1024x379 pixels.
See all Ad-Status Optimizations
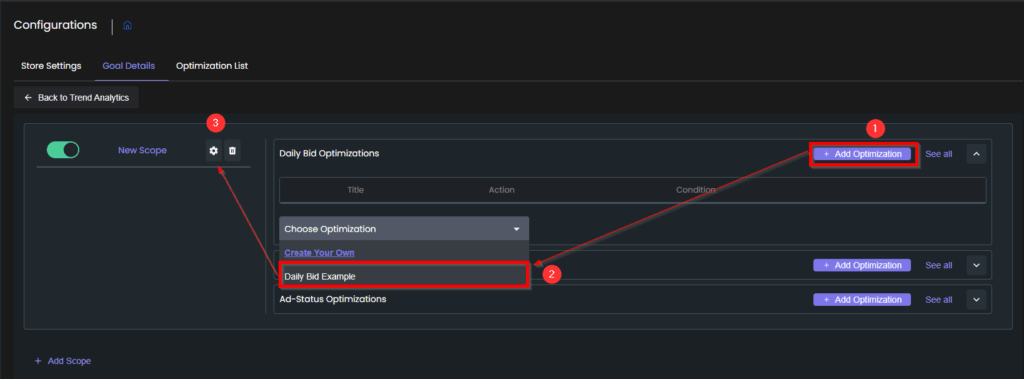938,300
